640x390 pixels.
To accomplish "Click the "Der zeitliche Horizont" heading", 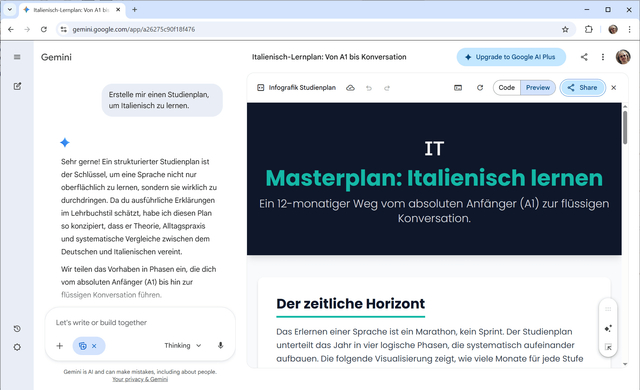I will click(351, 304).
